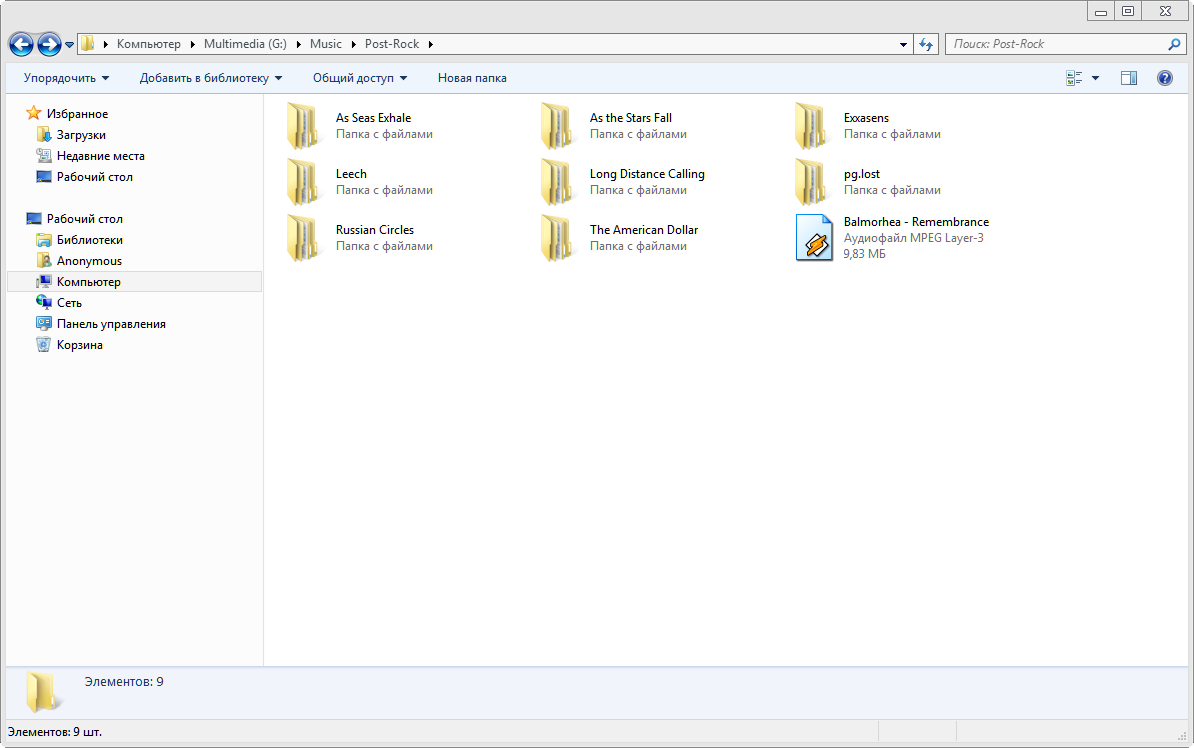1194x748 pixels.
Task: Click the Balmorhea - Remembrance file name
Action: click(x=916, y=222)
